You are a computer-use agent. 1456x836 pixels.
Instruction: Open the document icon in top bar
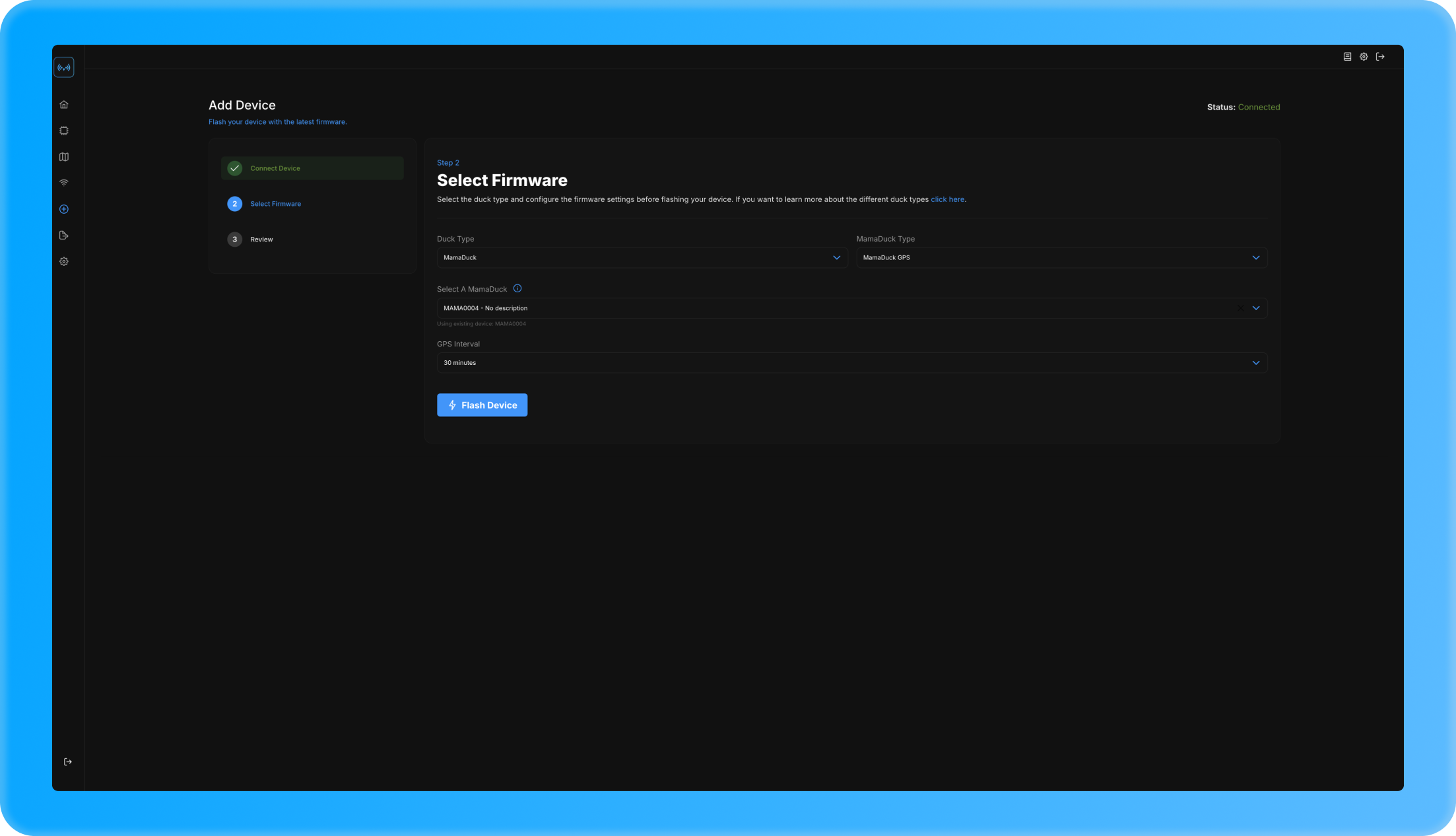coord(1347,57)
